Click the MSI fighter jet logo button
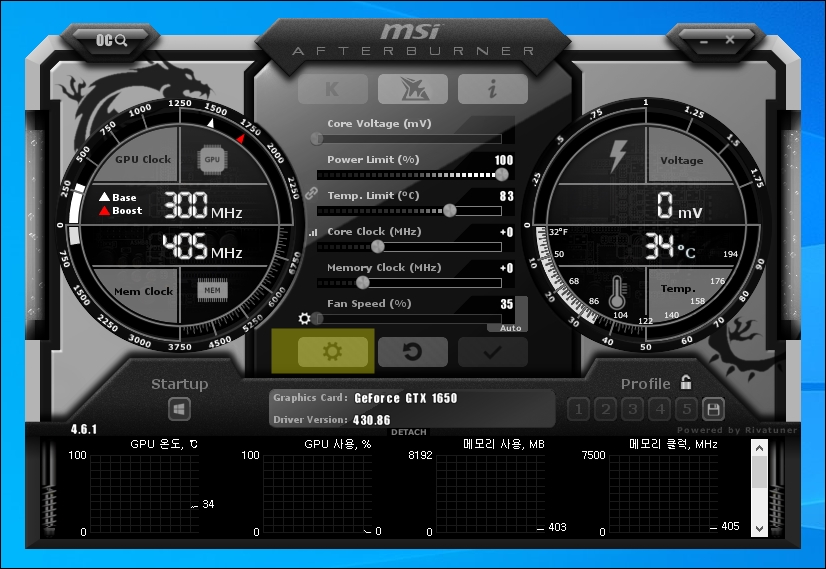Viewport: 826px width, 569px height. (413, 89)
